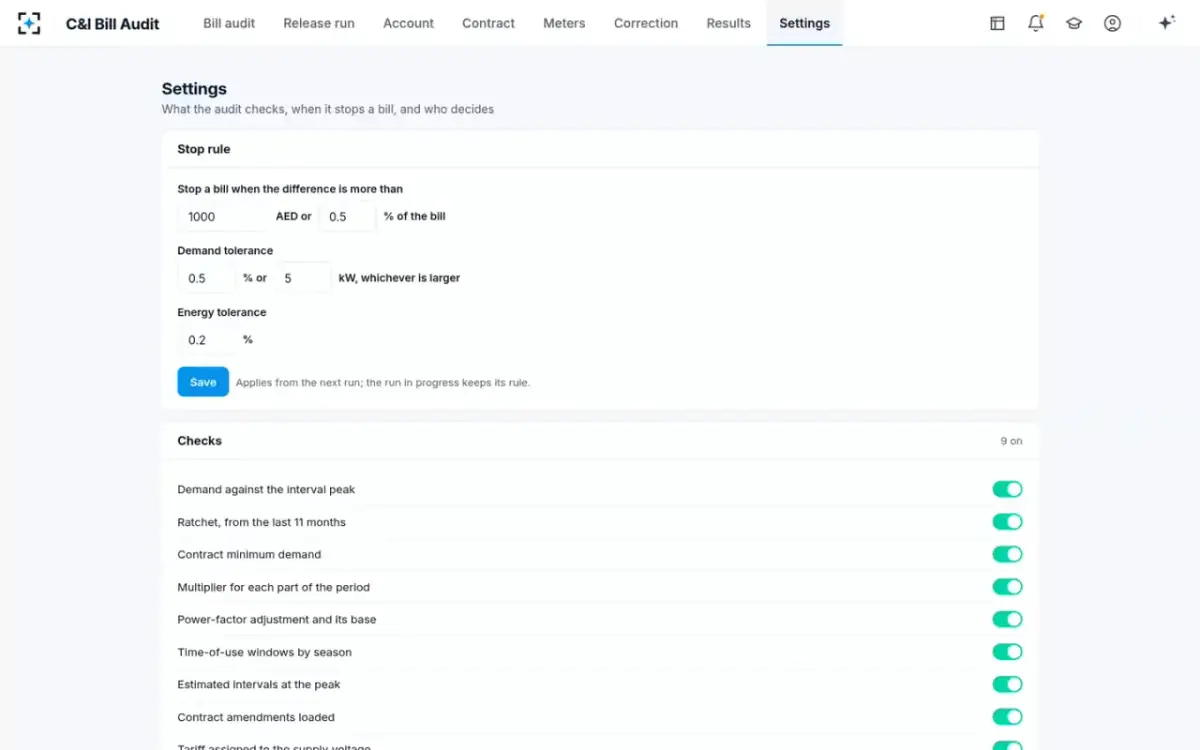Click the Checks section heading
The width and height of the screenshot is (1200, 750).
(200, 441)
